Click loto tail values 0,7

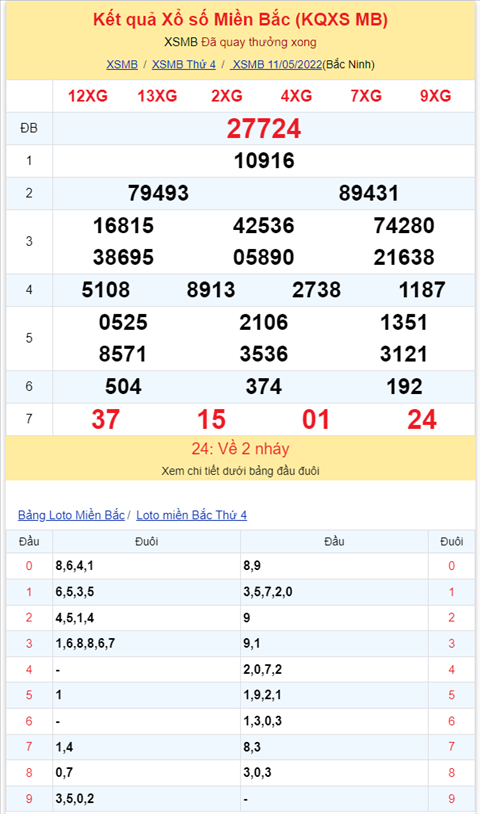64,773
